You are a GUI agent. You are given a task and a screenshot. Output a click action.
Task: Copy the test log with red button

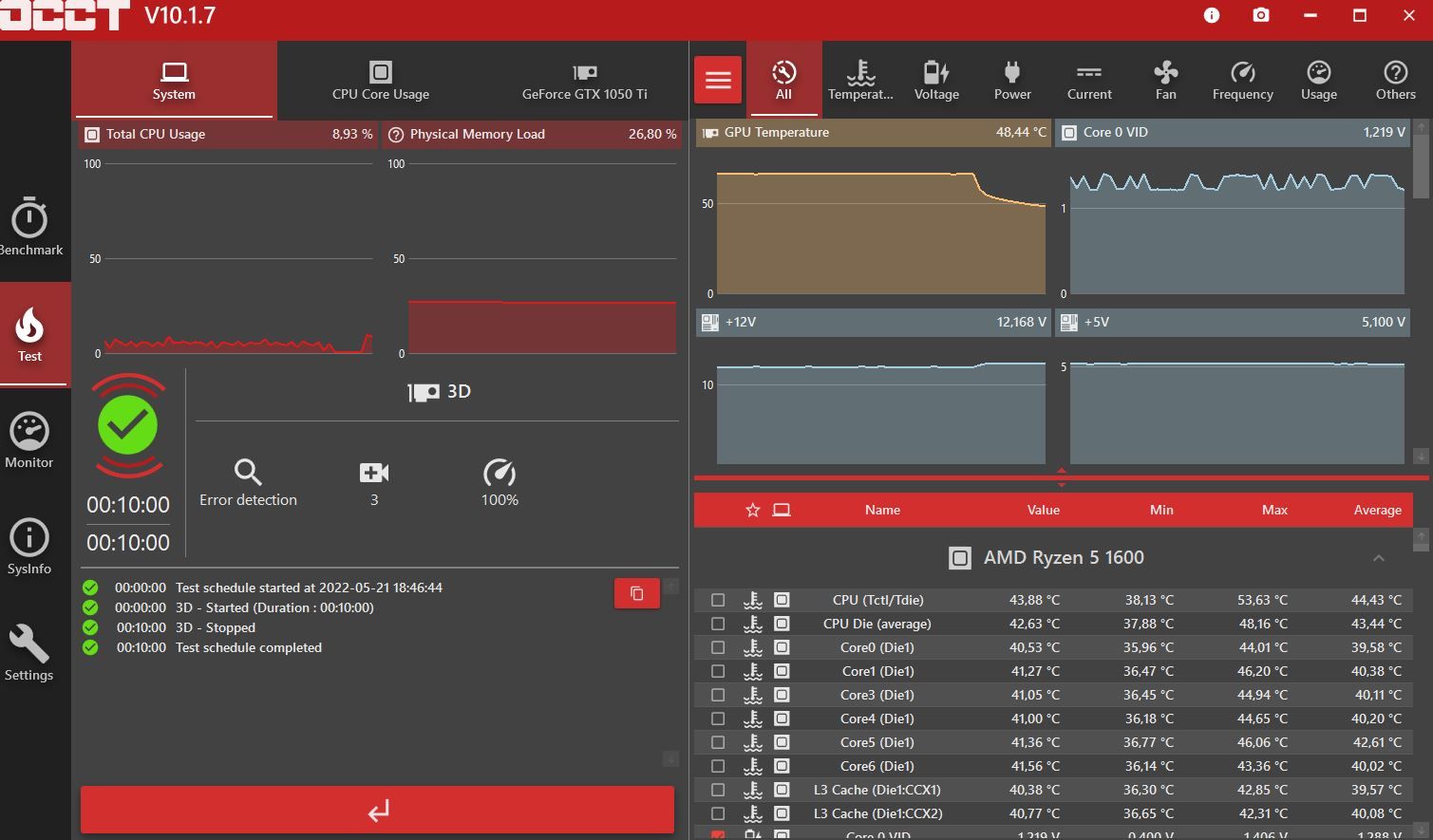coord(637,593)
